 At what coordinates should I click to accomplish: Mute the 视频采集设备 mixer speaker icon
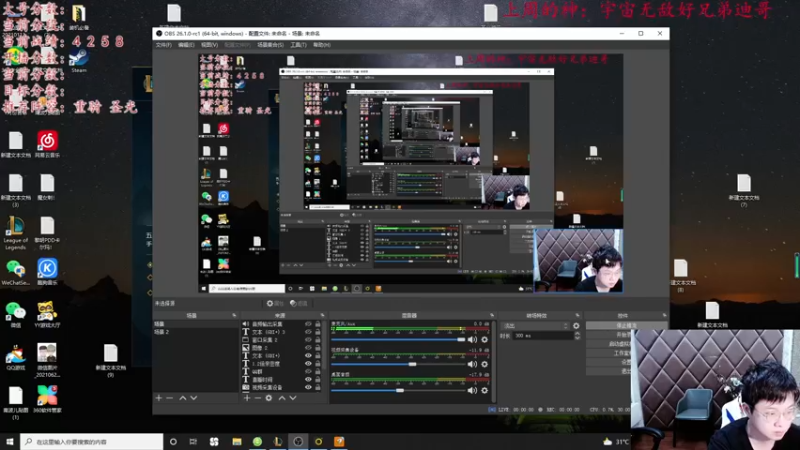pos(472,364)
